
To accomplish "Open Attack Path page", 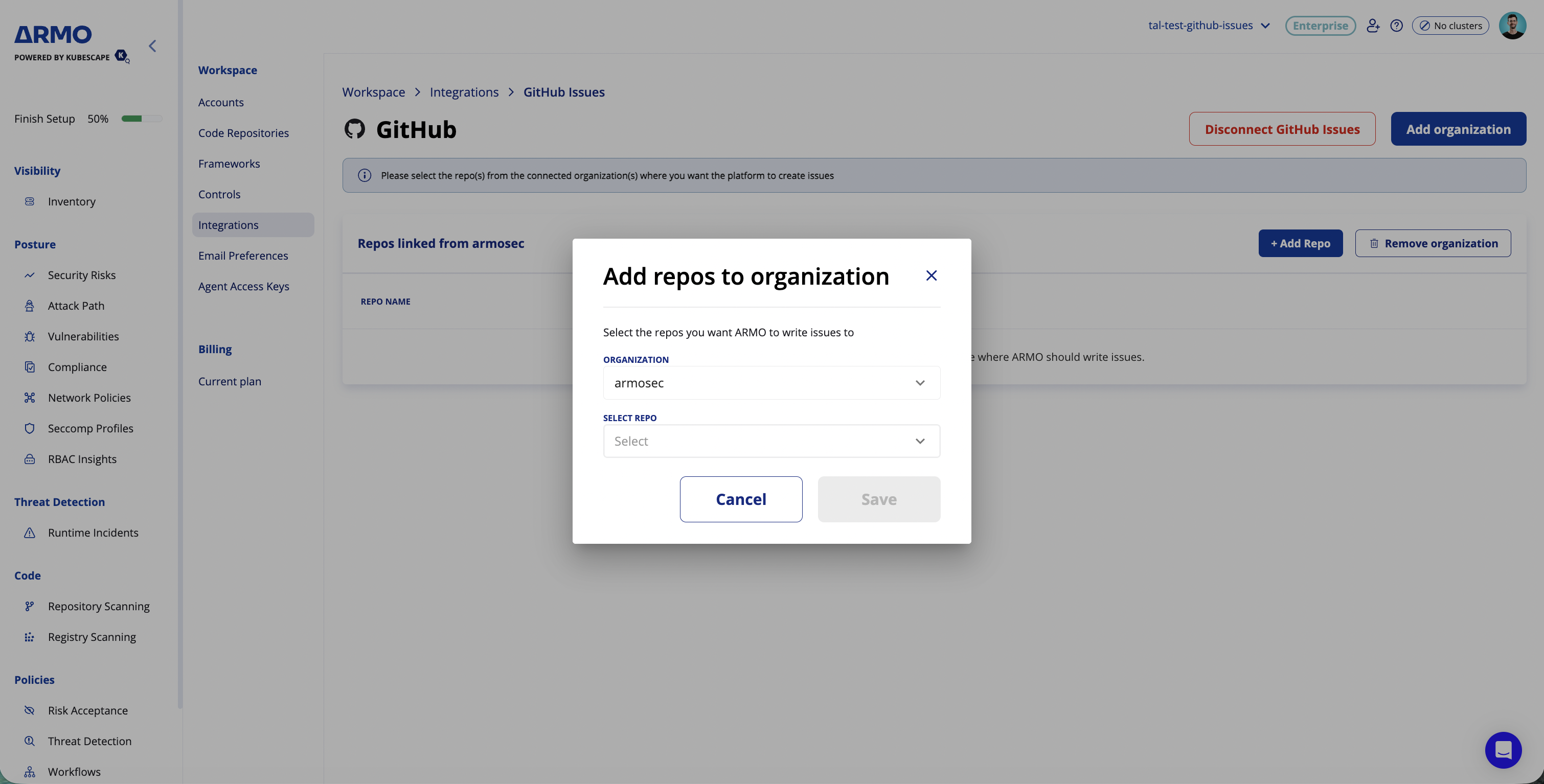I will pyautogui.click(x=76, y=306).
